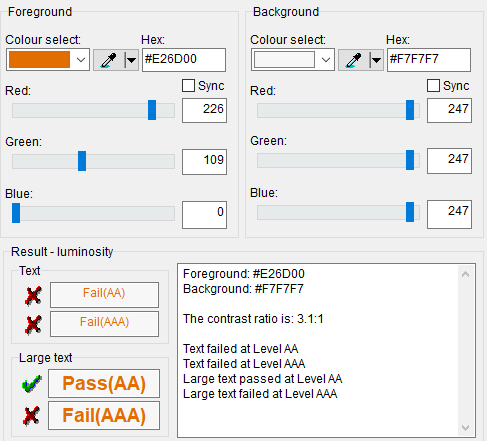Click the foreground Green value box 109
The image size is (487, 441).
pyautogui.click(x=204, y=162)
